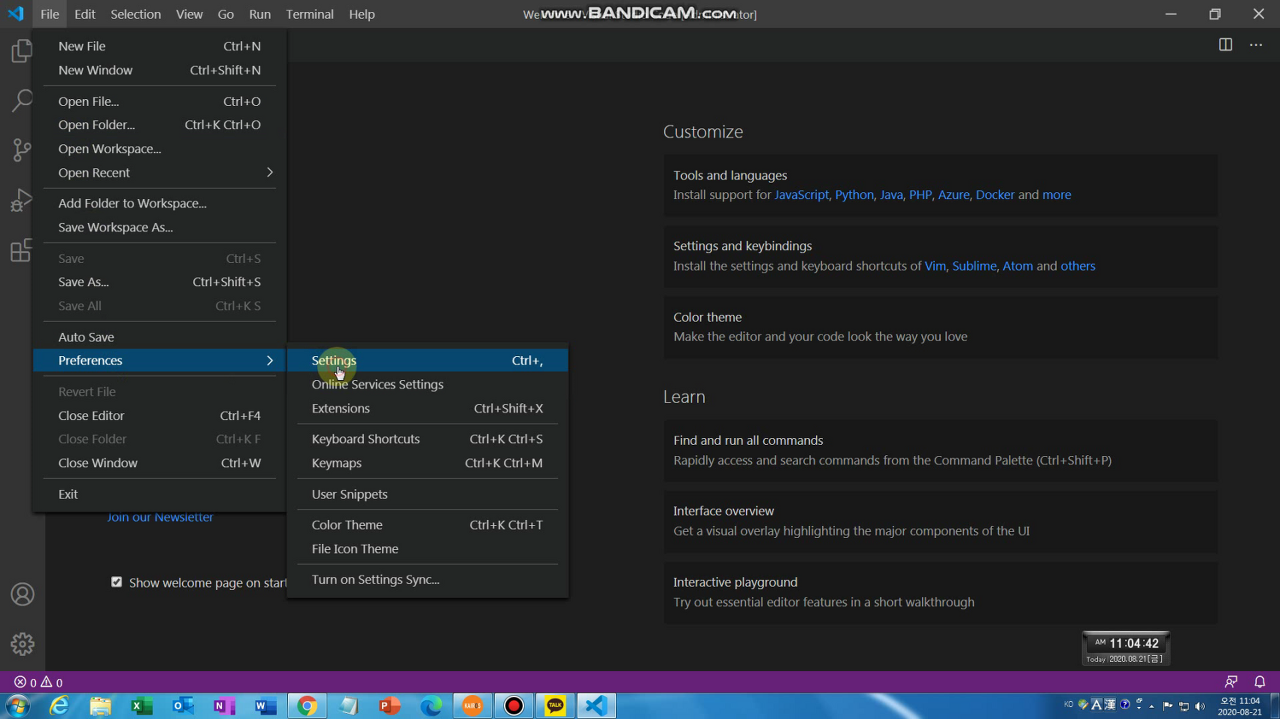
Task: Show hidden system tray icons arrow
Action: tap(1153, 706)
